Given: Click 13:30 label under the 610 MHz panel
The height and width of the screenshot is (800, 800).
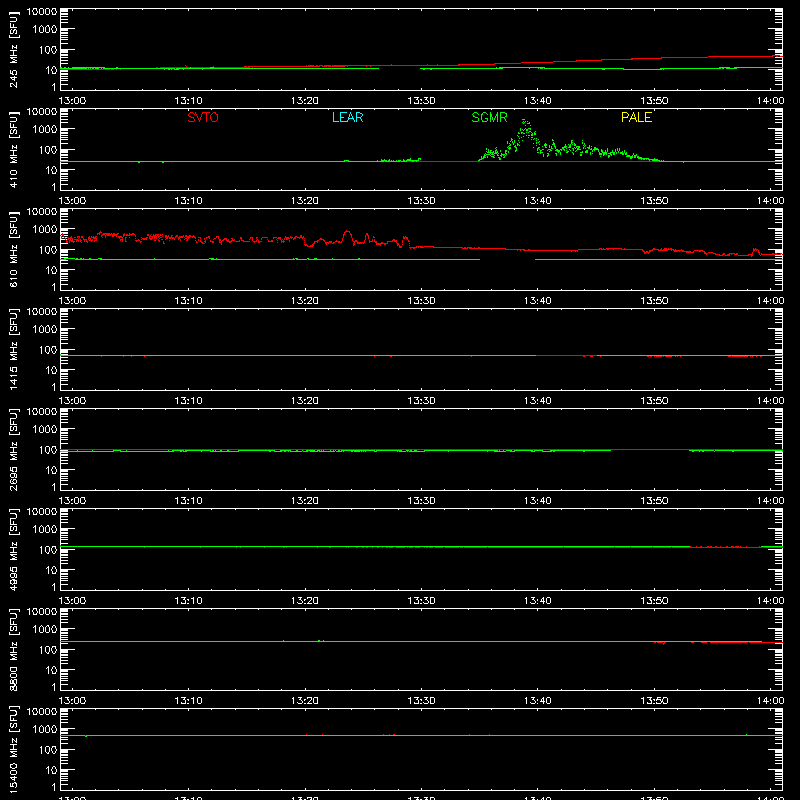Looking at the screenshot, I should [421, 301].
